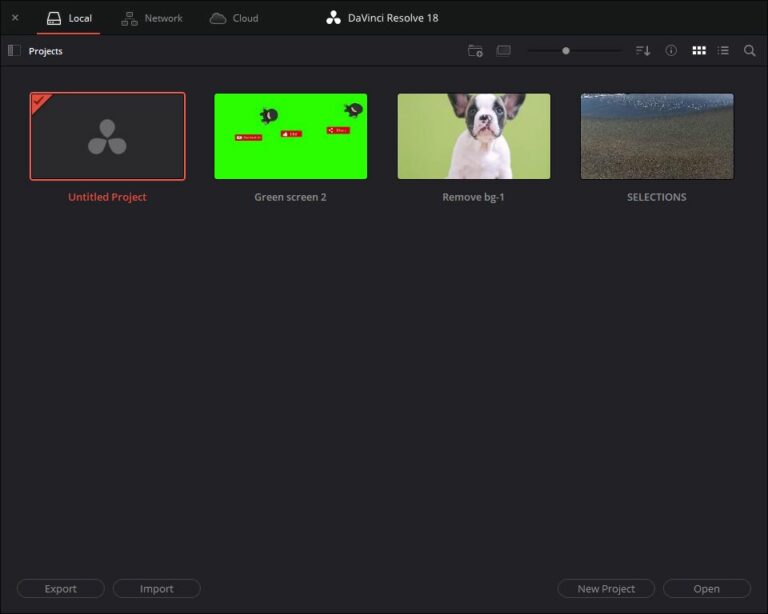The height and width of the screenshot is (614, 768).
Task: Click the New Project button
Action: pyautogui.click(x=606, y=589)
